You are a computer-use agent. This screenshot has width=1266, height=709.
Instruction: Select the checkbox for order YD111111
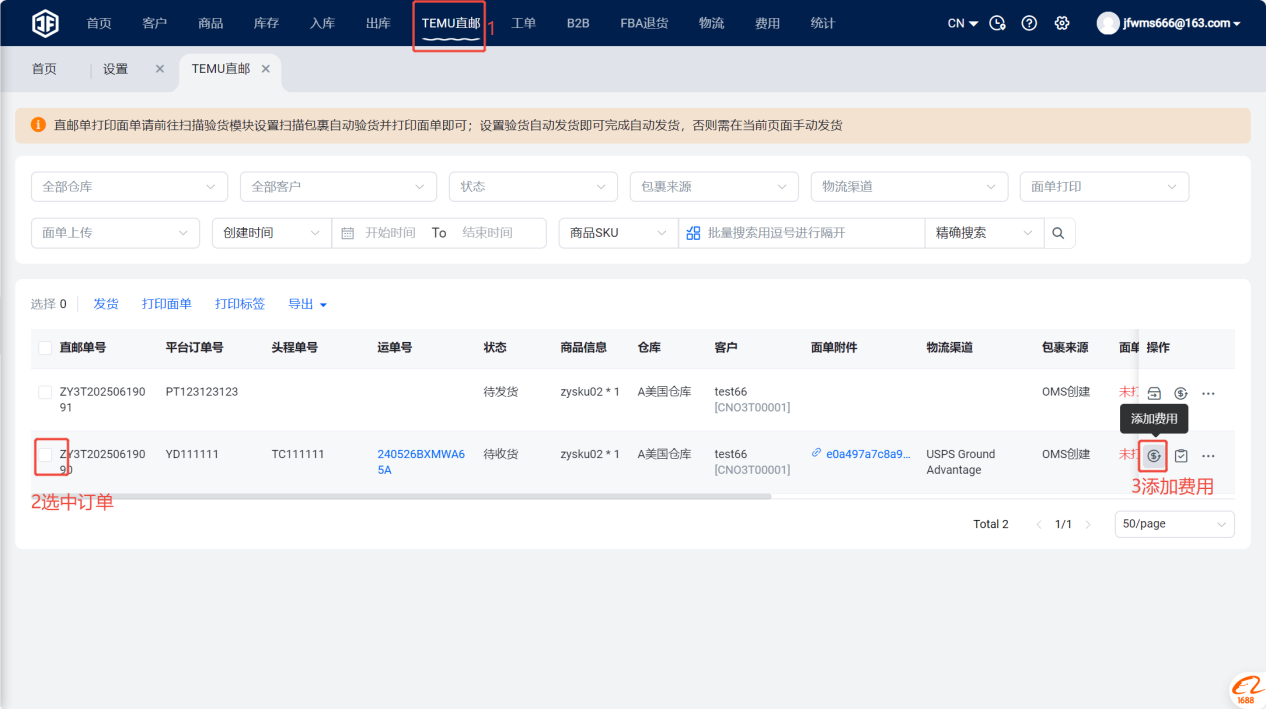click(45, 455)
